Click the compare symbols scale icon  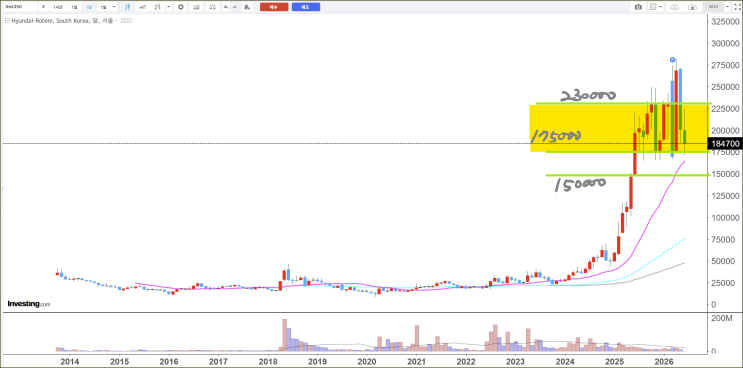pos(213,7)
